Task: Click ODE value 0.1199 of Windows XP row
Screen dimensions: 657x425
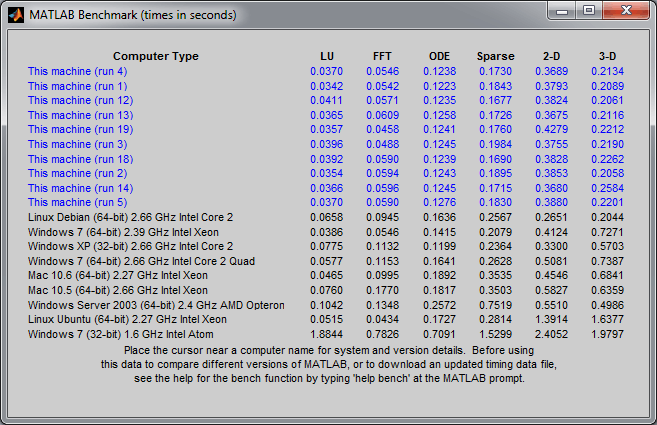Action: click(439, 246)
